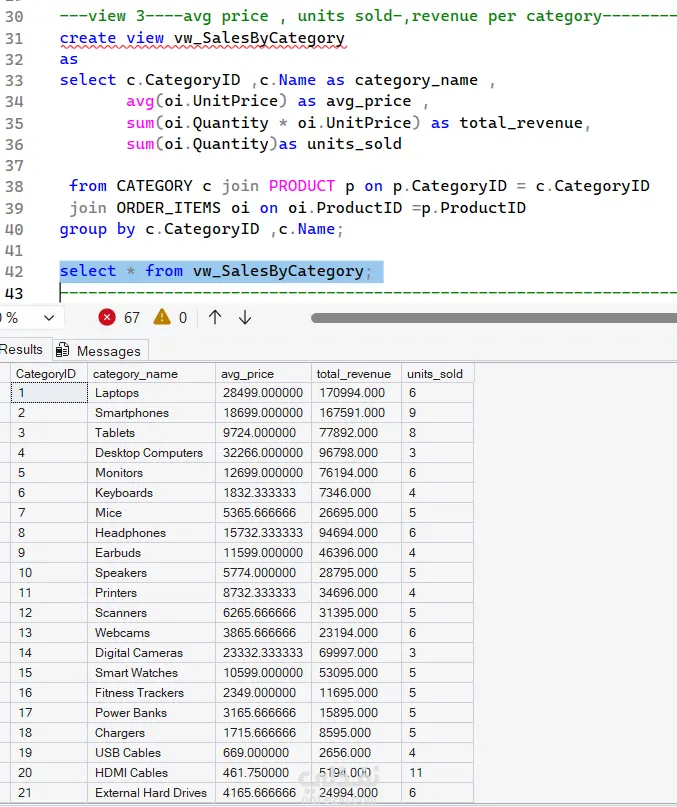
Task: Click the row selector for CategoryID 1
Action: pyautogui.click(x=5, y=393)
